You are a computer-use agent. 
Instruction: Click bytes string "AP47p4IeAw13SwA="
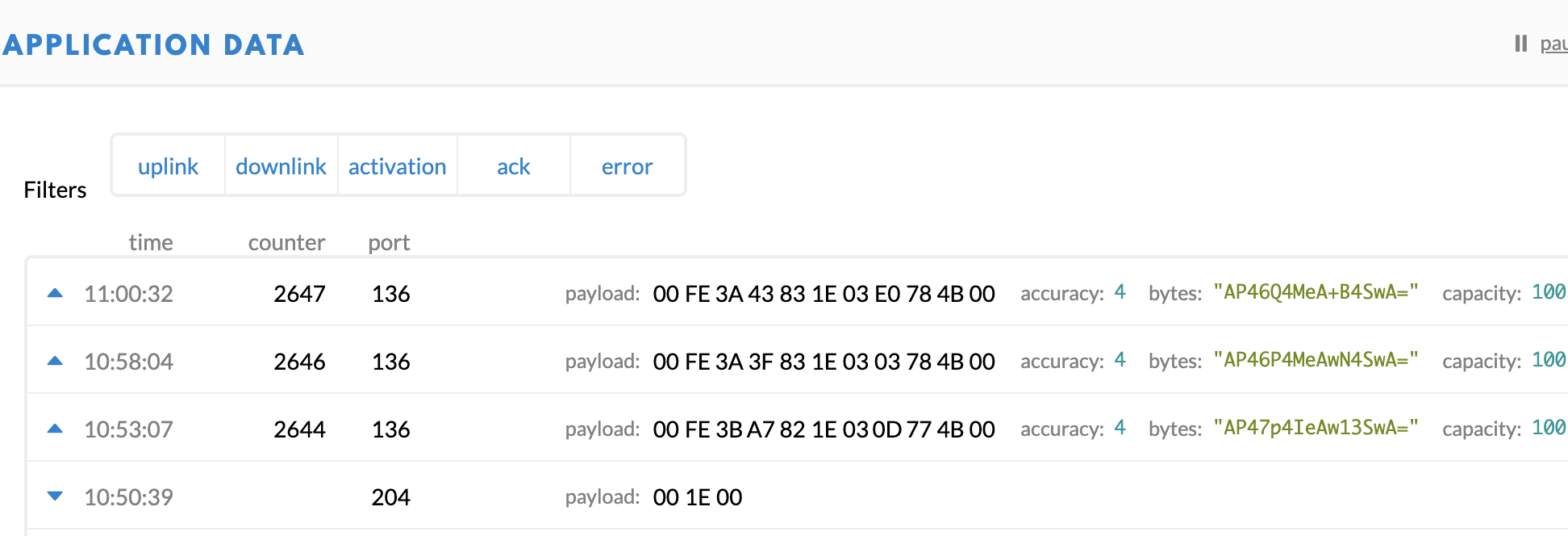click(1316, 428)
